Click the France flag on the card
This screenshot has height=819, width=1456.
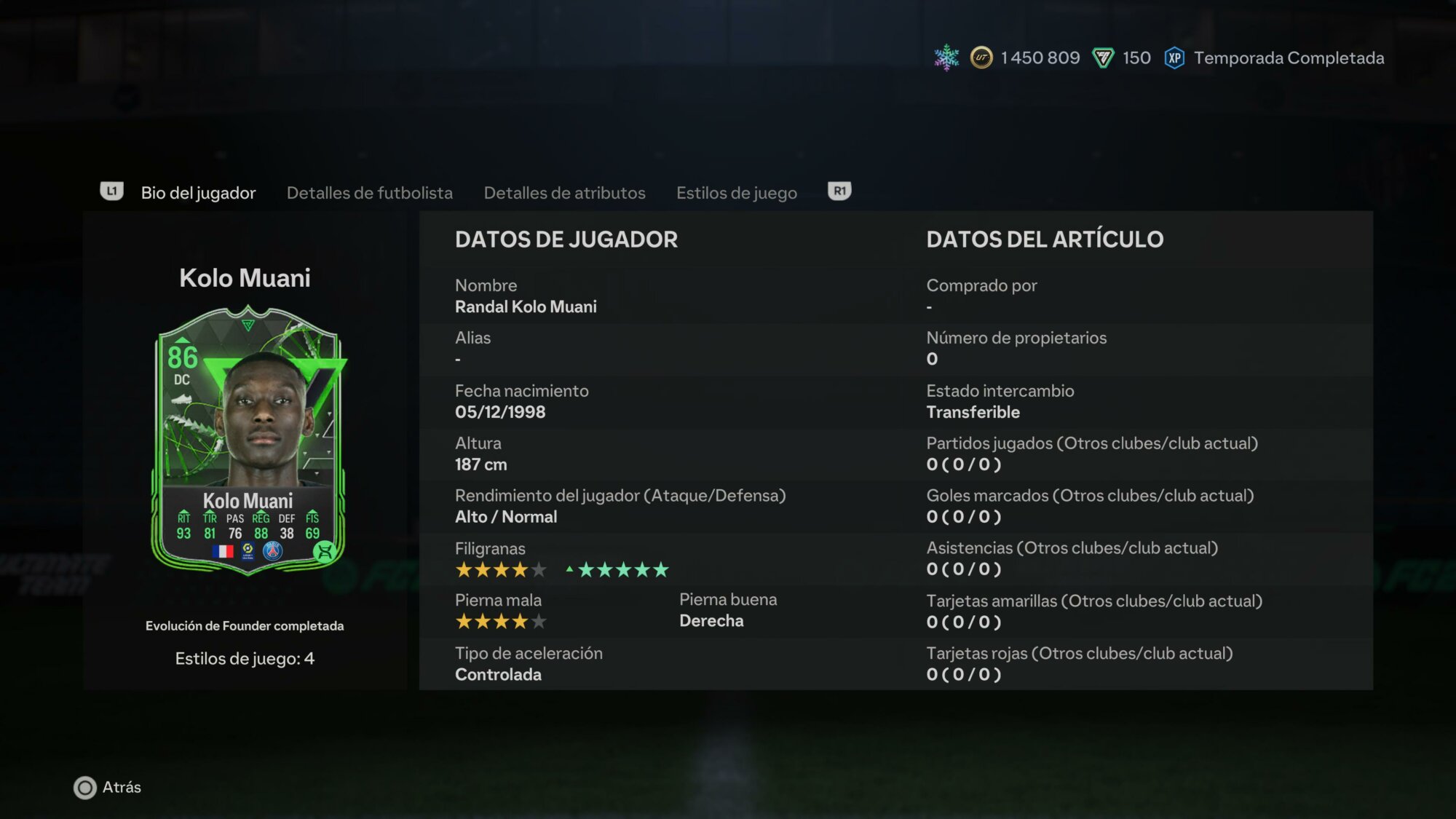[223, 551]
